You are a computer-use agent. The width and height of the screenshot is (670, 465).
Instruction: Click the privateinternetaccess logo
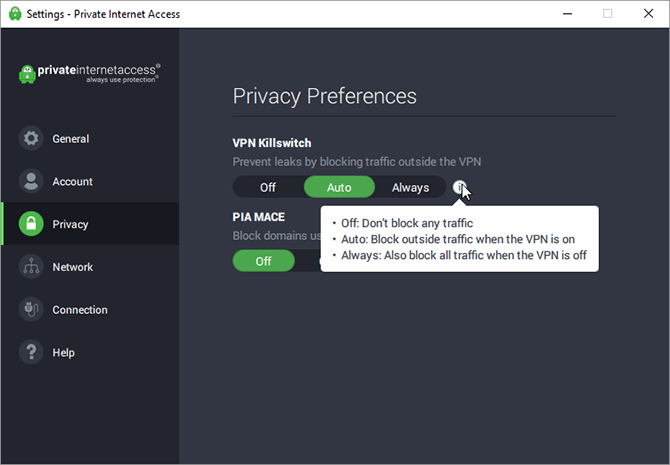[x=90, y=73]
